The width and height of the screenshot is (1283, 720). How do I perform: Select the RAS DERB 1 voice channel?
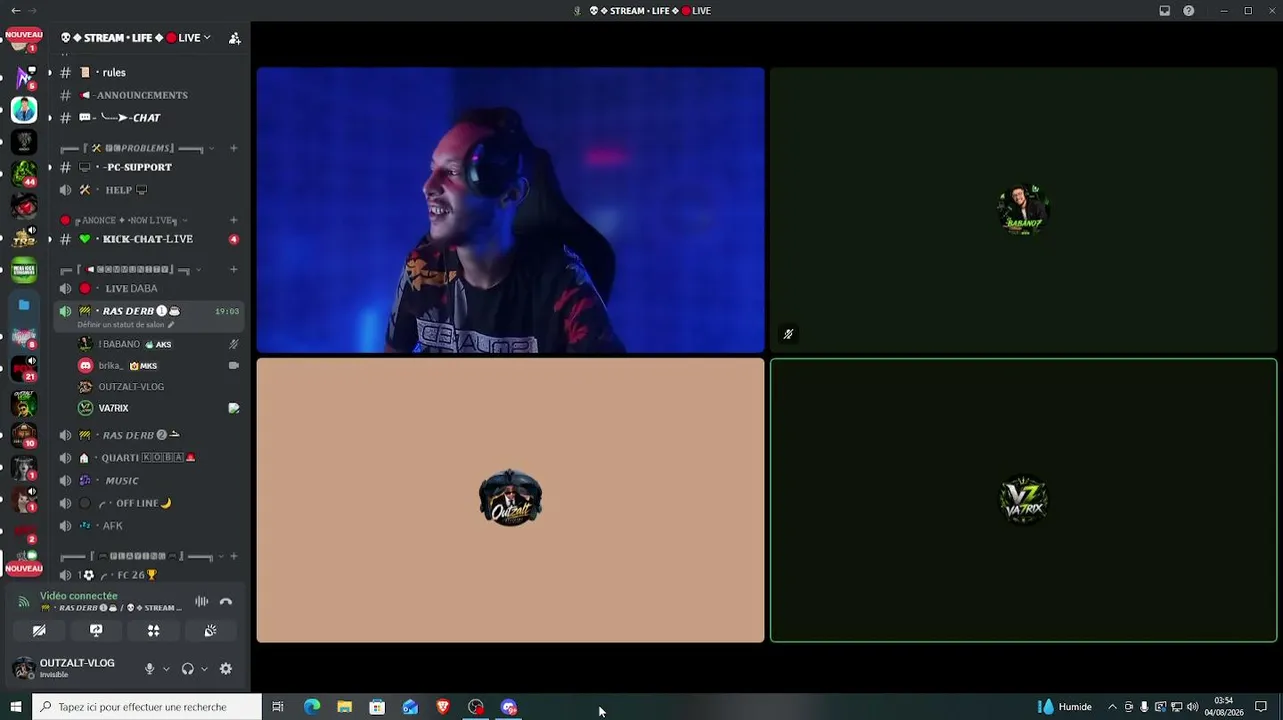(148, 311)
